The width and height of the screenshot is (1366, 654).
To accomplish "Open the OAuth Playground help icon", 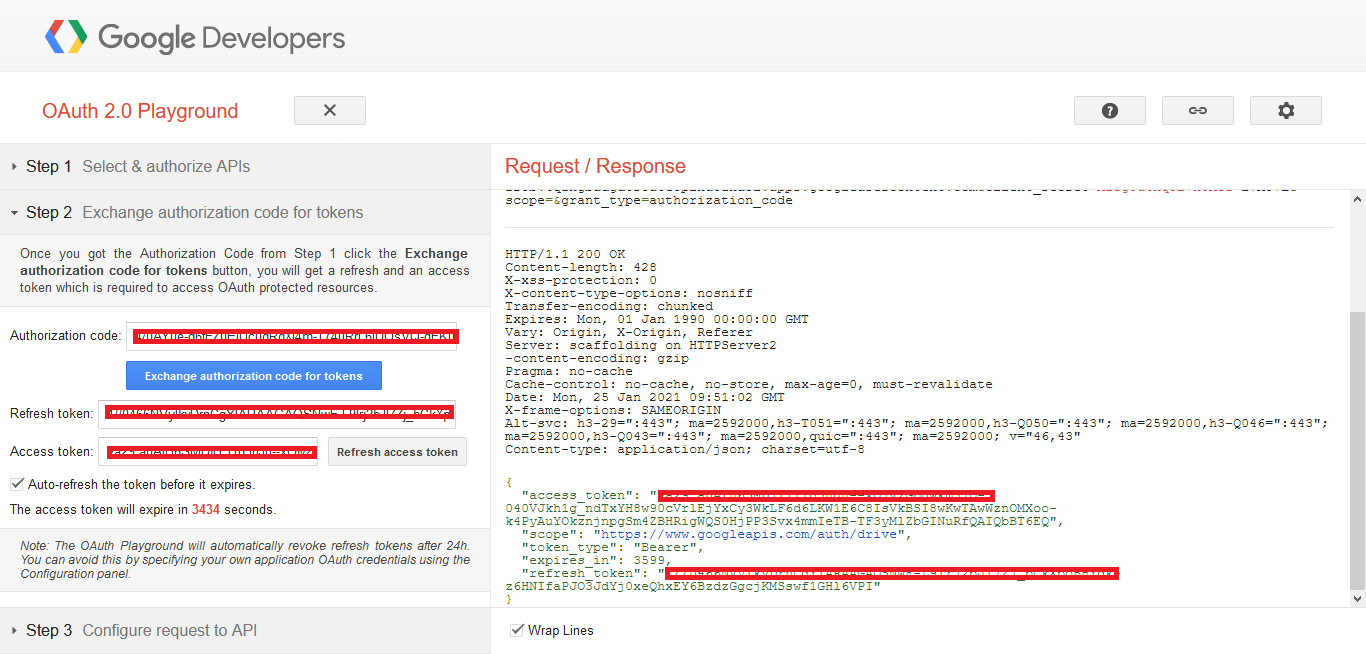I will [1109, 110].
